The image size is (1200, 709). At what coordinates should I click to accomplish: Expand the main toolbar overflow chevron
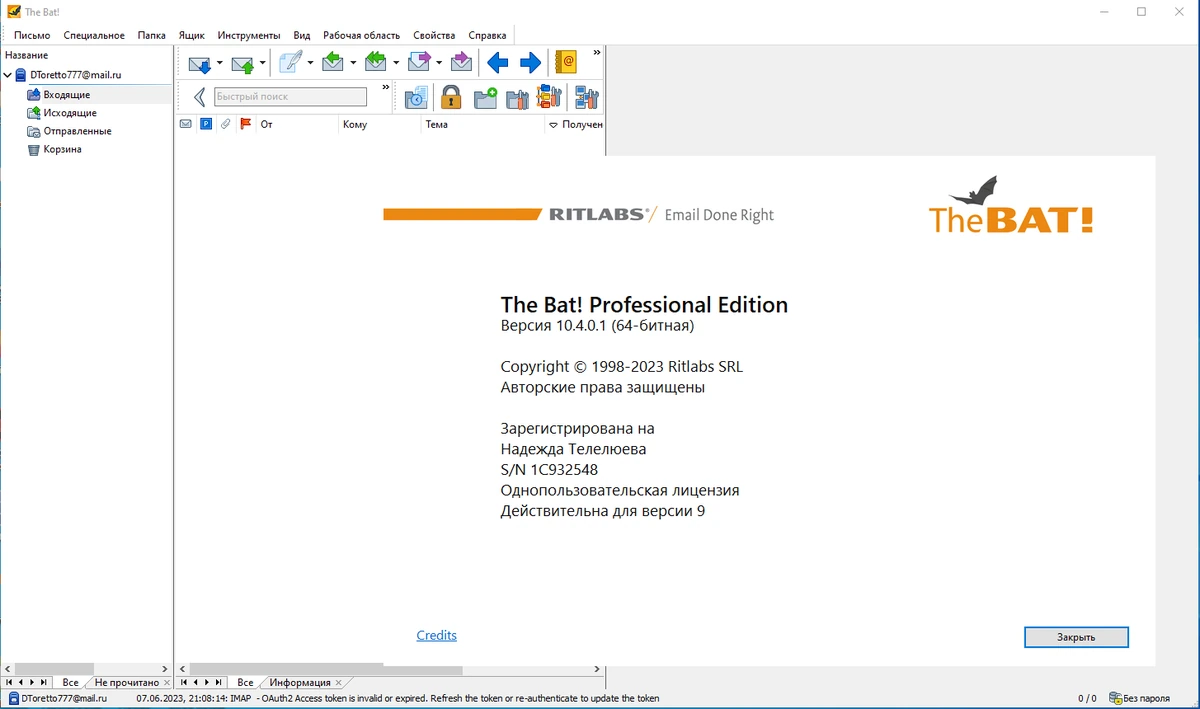[x=597, y=52]
